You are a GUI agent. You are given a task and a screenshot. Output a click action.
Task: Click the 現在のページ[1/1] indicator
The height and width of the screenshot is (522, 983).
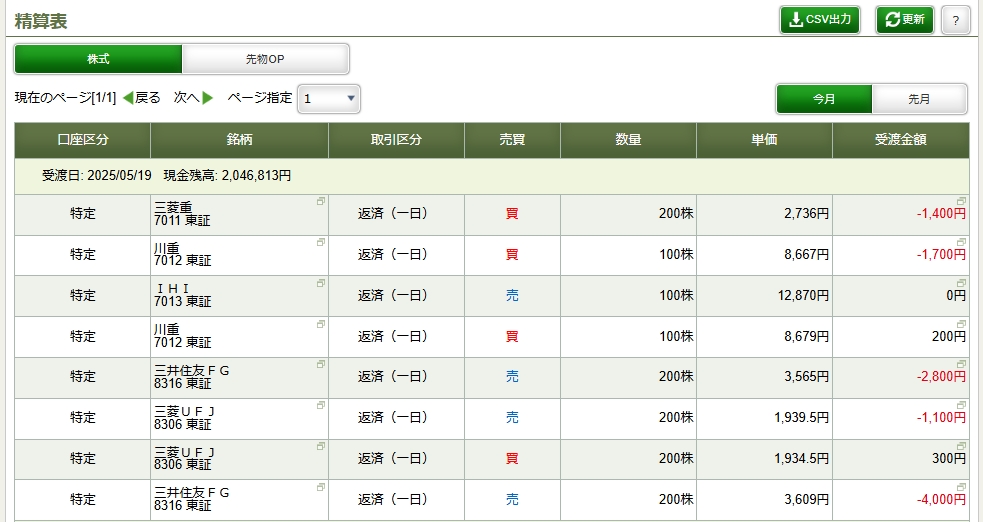[65, 98]
